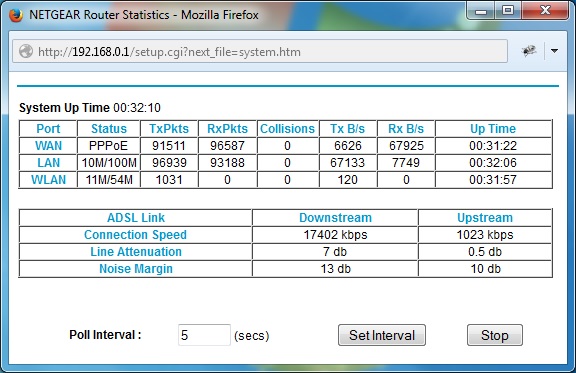The width and height of the screenshot is (576, 373).
Task: Click the Poll Interval label
Action: (x=105, y=335)
